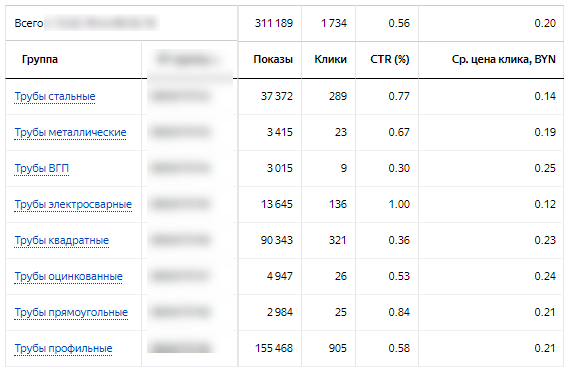Click the Клики column header
The width and height of the screenshot is (571, 372).
click(331, 59)
